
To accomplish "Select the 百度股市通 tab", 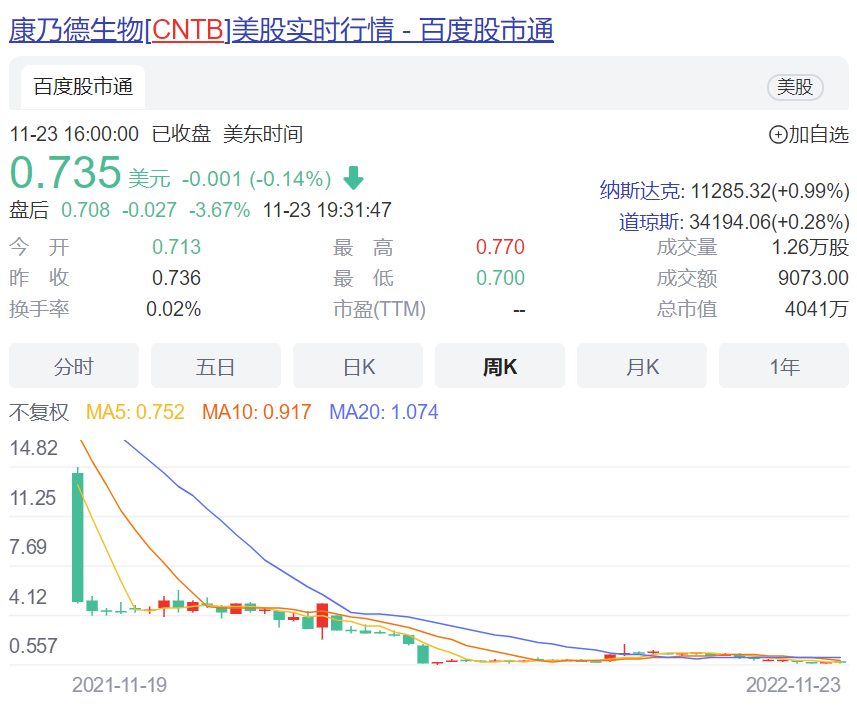I will pyautogui.click(x=83, y=87).
